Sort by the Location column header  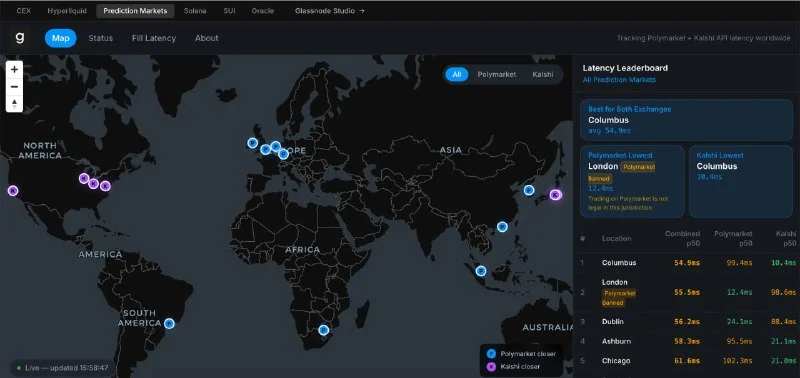616,238
